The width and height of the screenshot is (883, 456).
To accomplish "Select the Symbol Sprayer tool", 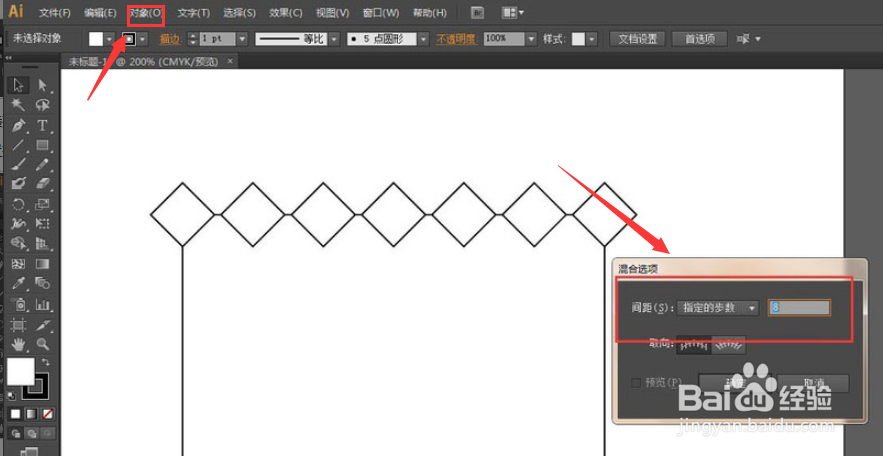I will [x=19, y=305].
